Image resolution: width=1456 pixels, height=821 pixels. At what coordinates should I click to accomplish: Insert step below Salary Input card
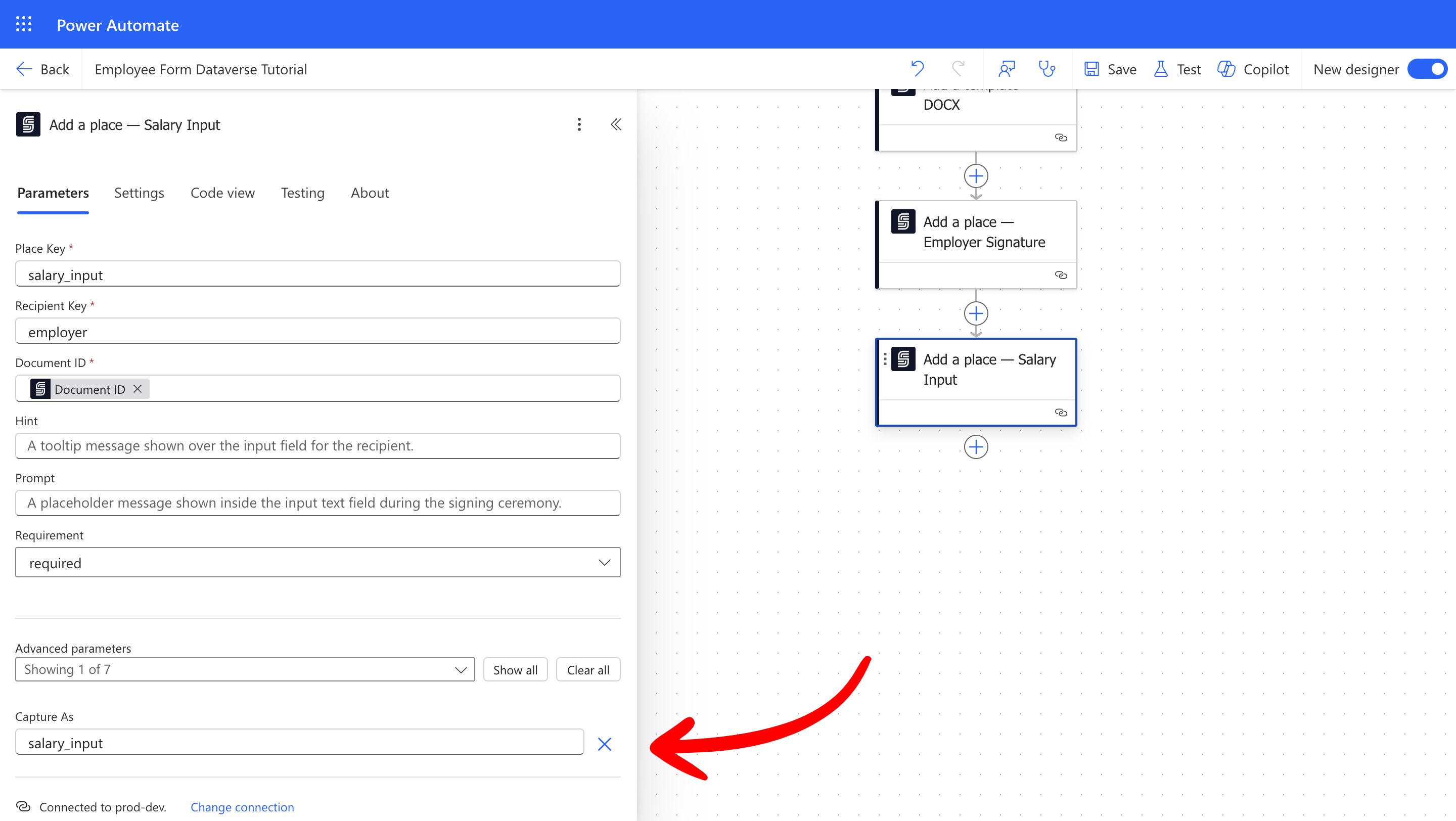(976, 447)
